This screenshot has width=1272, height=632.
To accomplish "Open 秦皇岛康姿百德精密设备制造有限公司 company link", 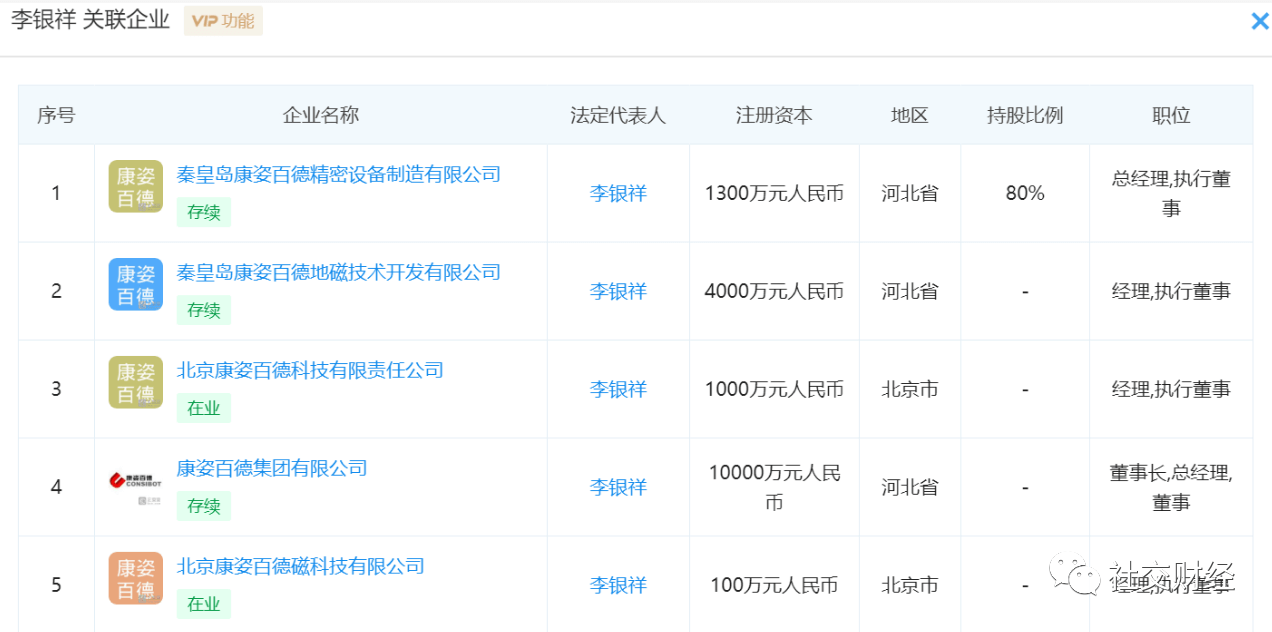I will (338, 175).
